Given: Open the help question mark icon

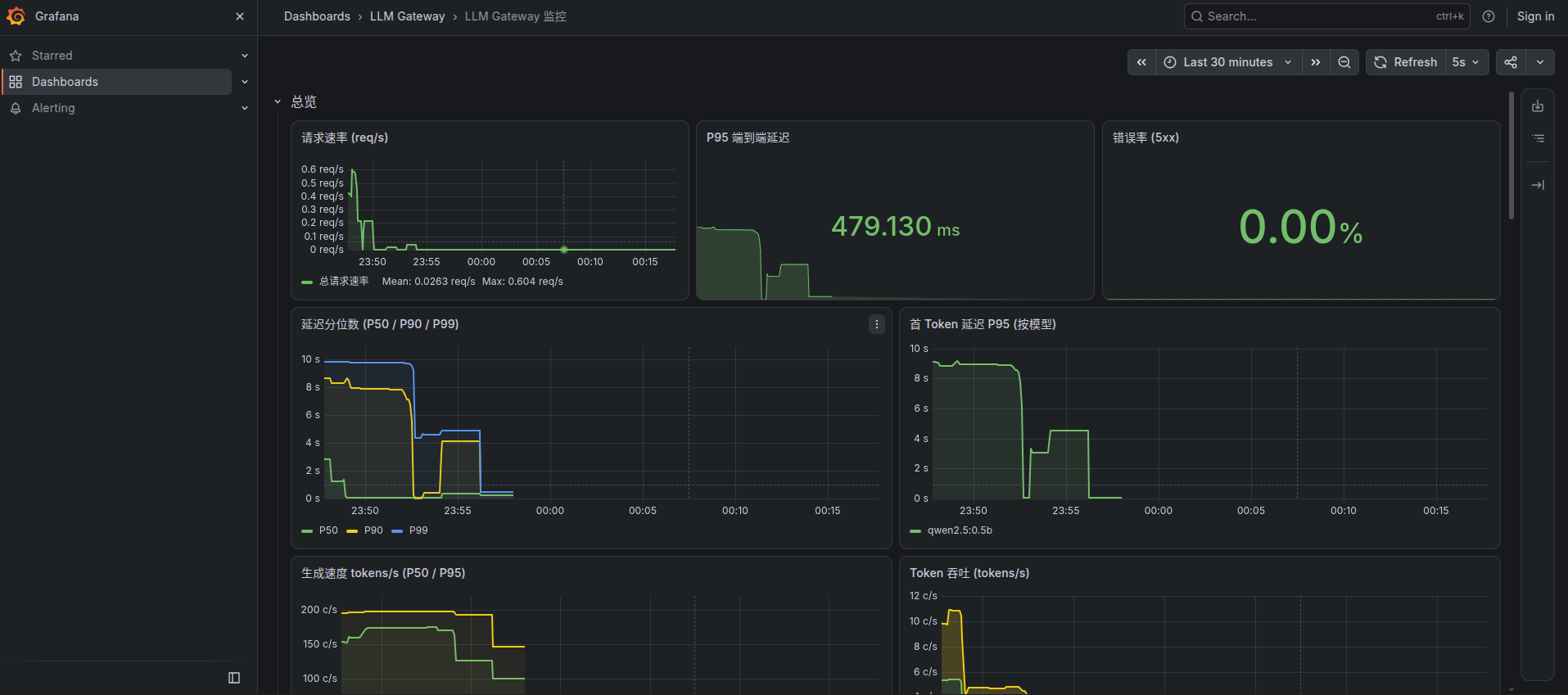Looking at the screenshot, I should (x=1489, y=16).
